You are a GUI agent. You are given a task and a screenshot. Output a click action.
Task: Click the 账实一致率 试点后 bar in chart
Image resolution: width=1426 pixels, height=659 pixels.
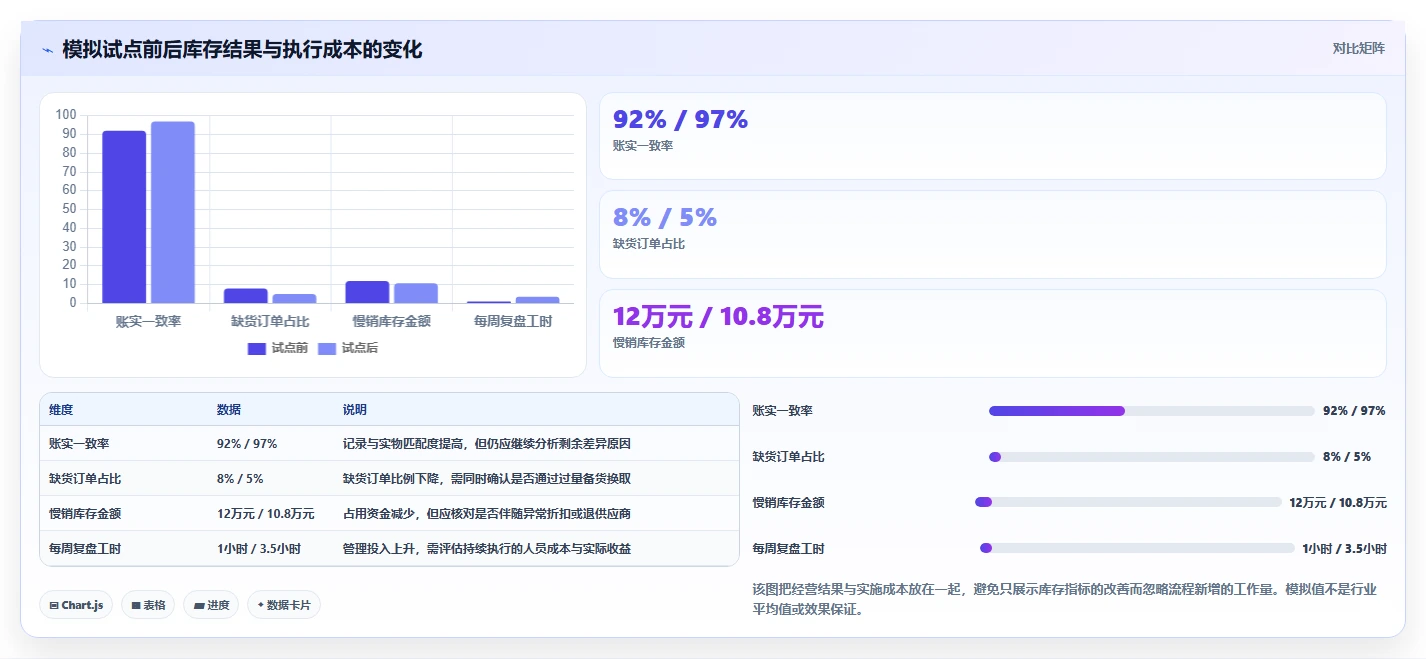pos(173,212)
